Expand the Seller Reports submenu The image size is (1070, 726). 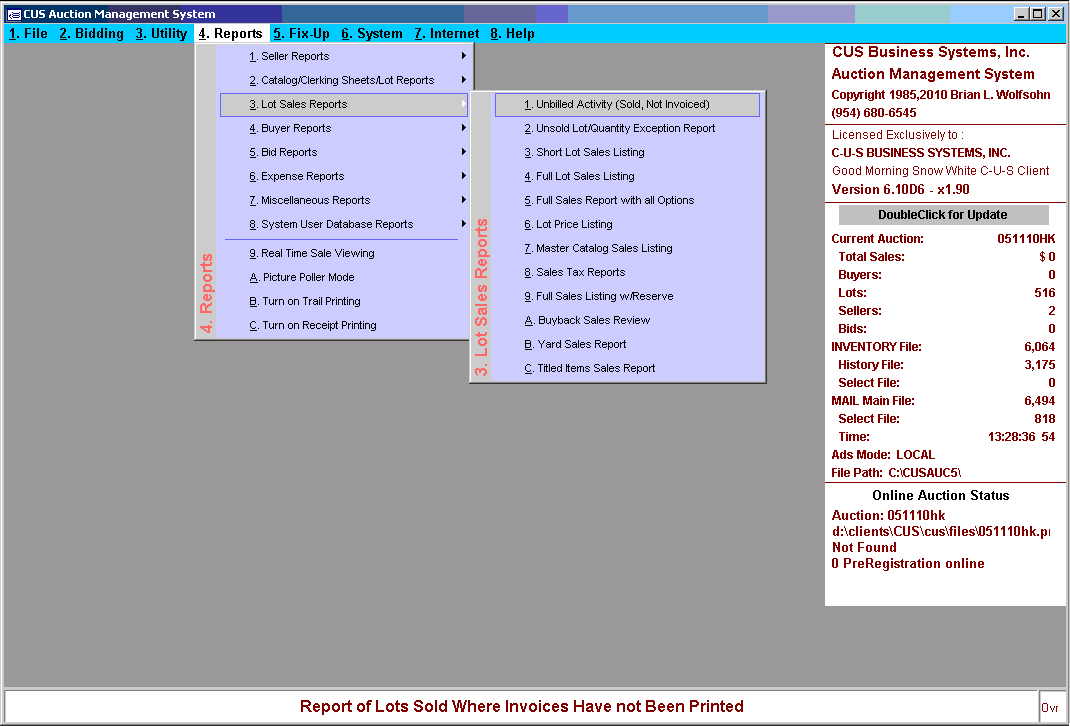pyautogui.click(x=344, y=56)
